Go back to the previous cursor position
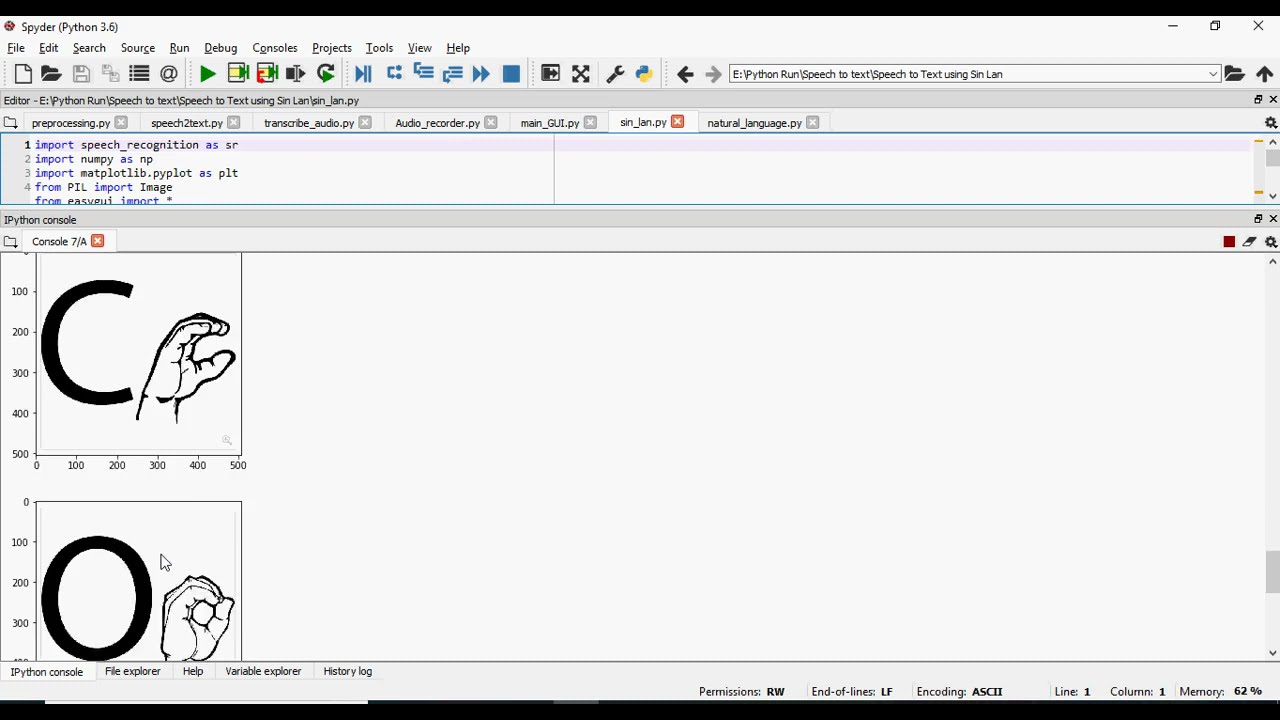This screenshot has width=1280, height=720. (x=685, y=74)
